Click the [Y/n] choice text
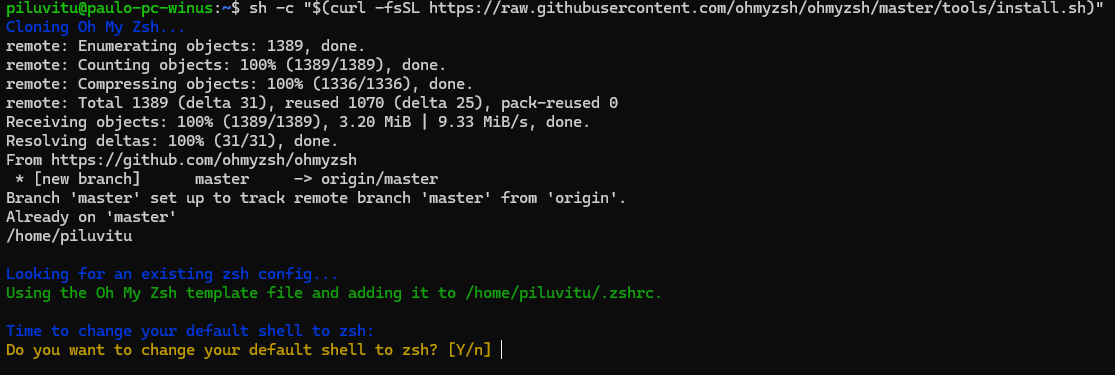This screenshot has width=1115, height=375. point(469,349)
